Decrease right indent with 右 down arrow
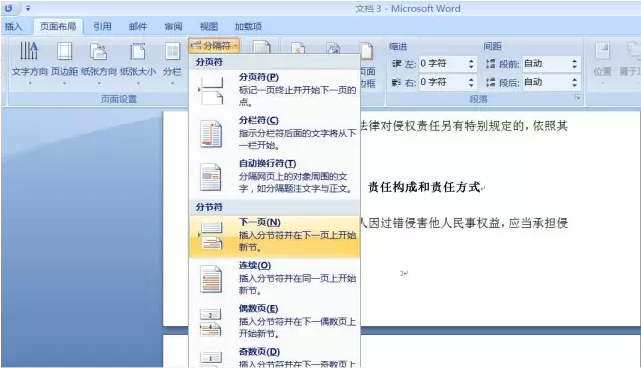The height and width of the screenshot is (368, 641). pos(471,85)
